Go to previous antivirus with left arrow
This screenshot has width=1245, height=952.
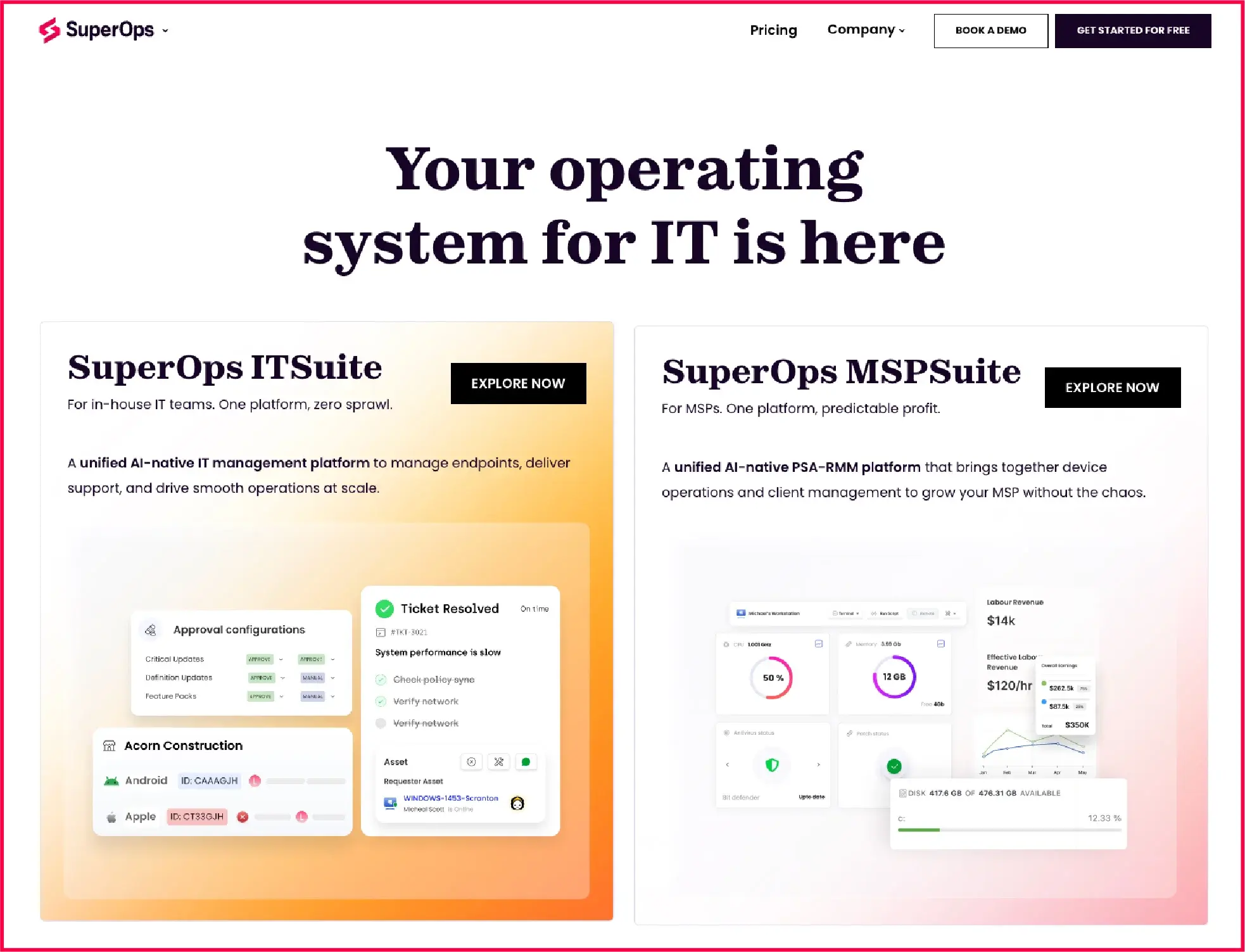pos(728,765)
